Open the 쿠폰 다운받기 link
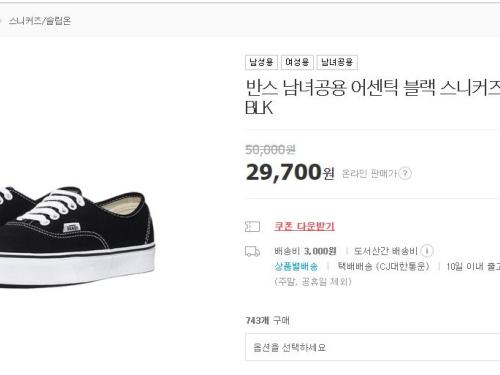Image resolution: width=500 pixels, height=375 pixels. (x=304, y=226)
